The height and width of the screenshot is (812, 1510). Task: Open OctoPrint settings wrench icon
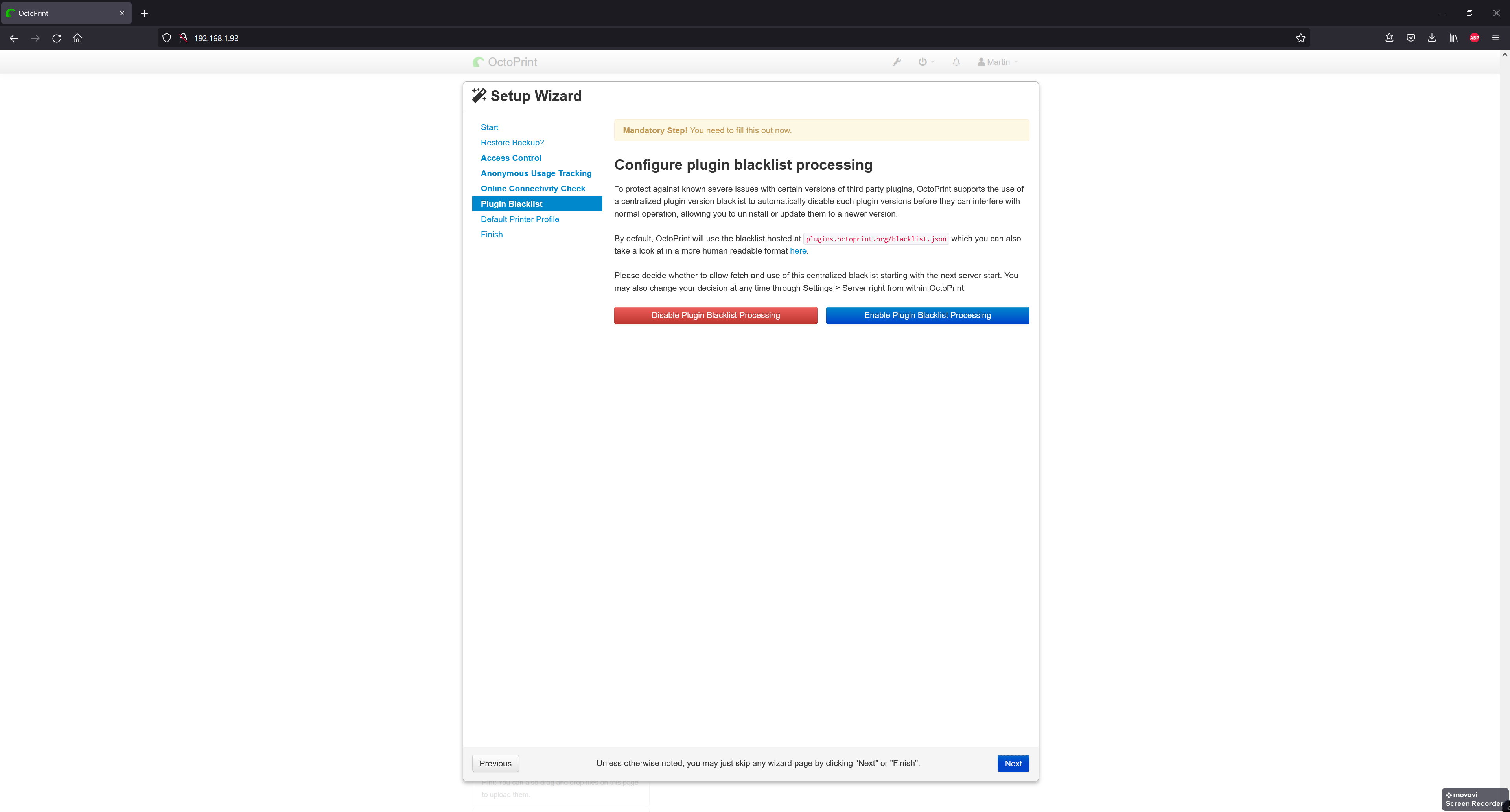coord(896,62)
